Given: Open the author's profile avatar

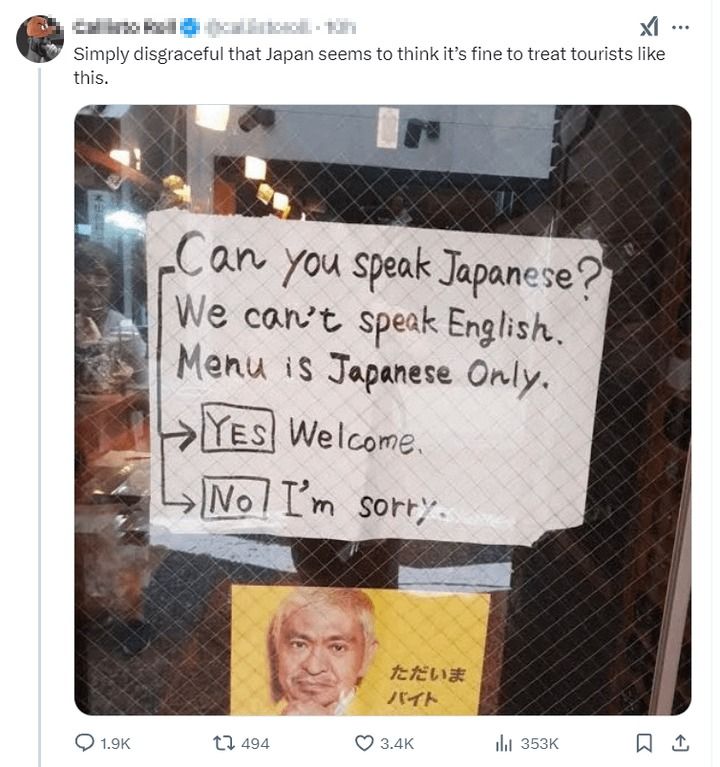Looking at the screenshot, I should click(40, 39).
